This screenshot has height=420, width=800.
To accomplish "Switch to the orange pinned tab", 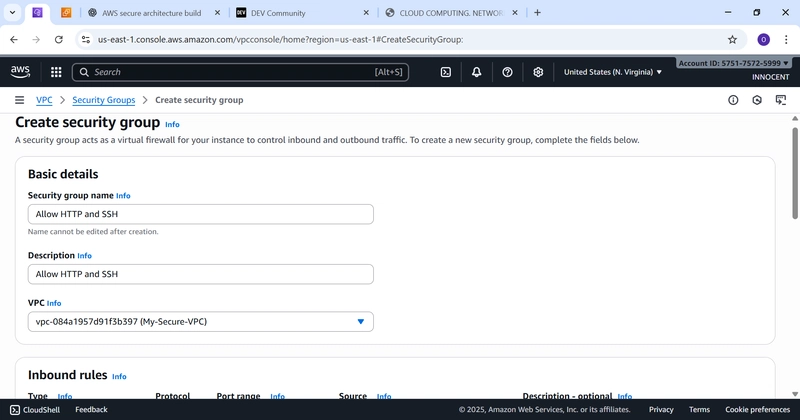I will pos(66,13).
